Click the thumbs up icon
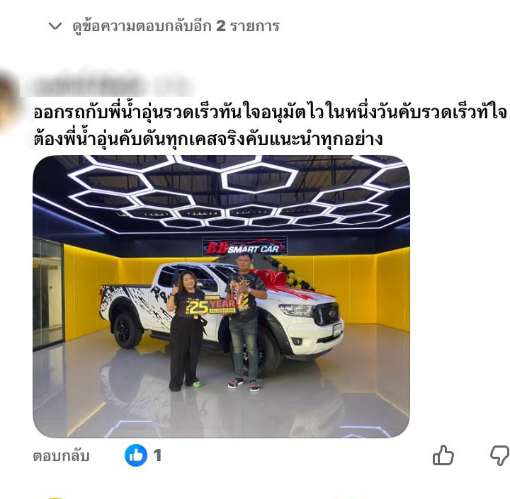The image size is (510, 499). tap(443, 455)
